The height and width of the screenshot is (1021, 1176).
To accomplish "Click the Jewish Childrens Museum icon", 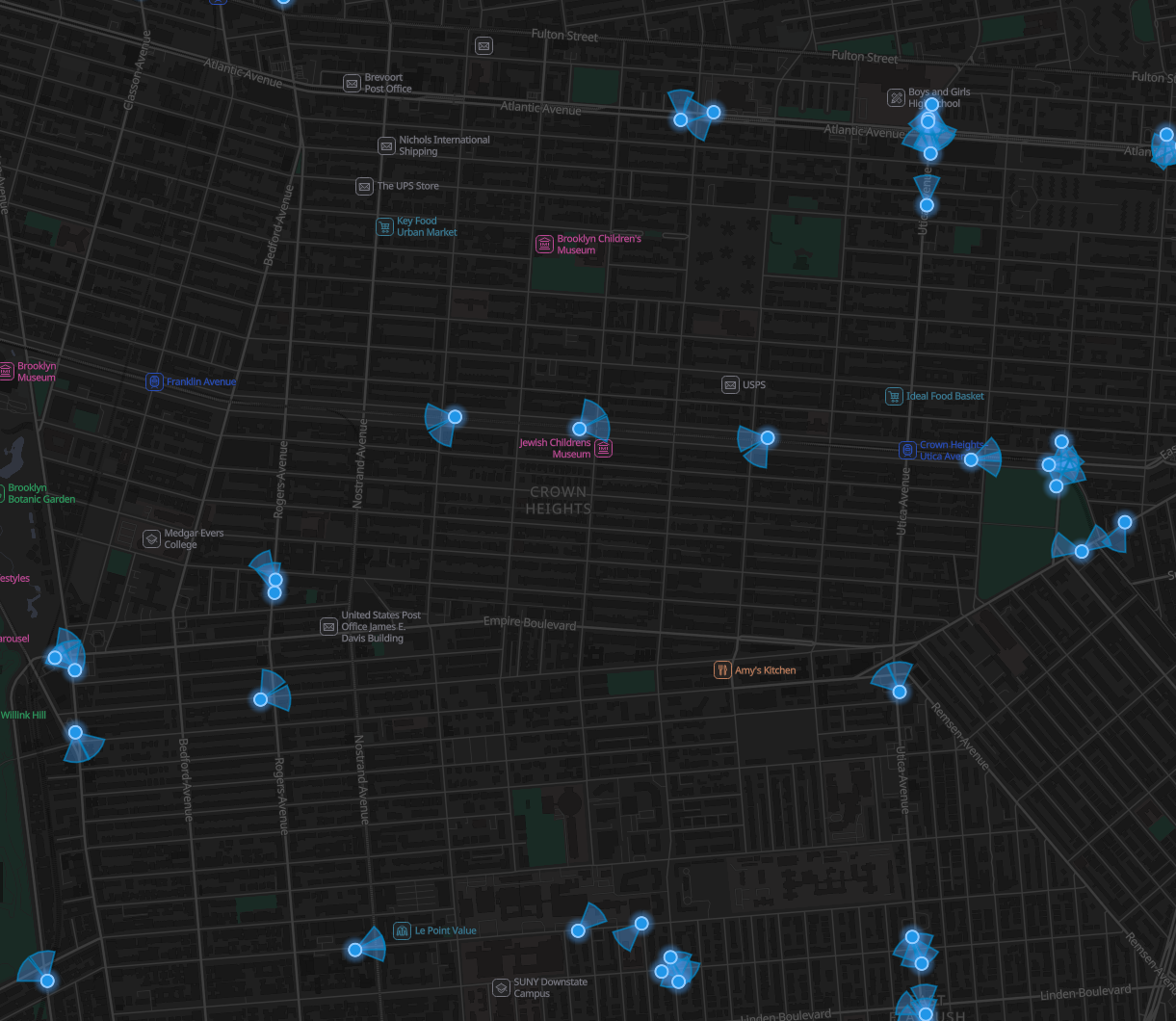I will coord(603,448).
